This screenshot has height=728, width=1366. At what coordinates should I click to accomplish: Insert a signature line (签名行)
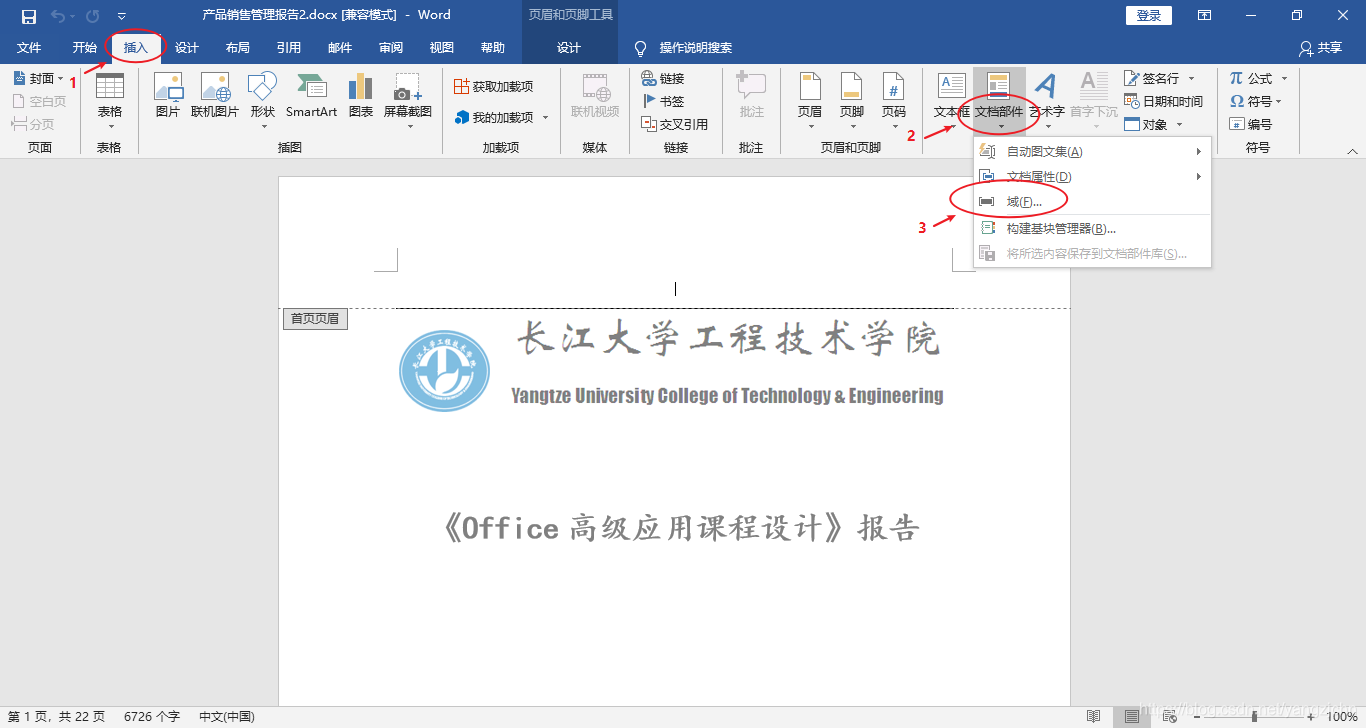click(x=1160, y=78)
